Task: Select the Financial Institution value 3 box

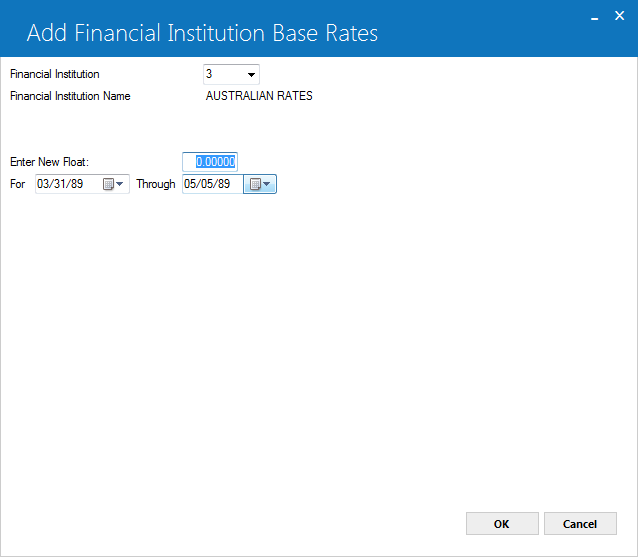Action: [231, 74]
